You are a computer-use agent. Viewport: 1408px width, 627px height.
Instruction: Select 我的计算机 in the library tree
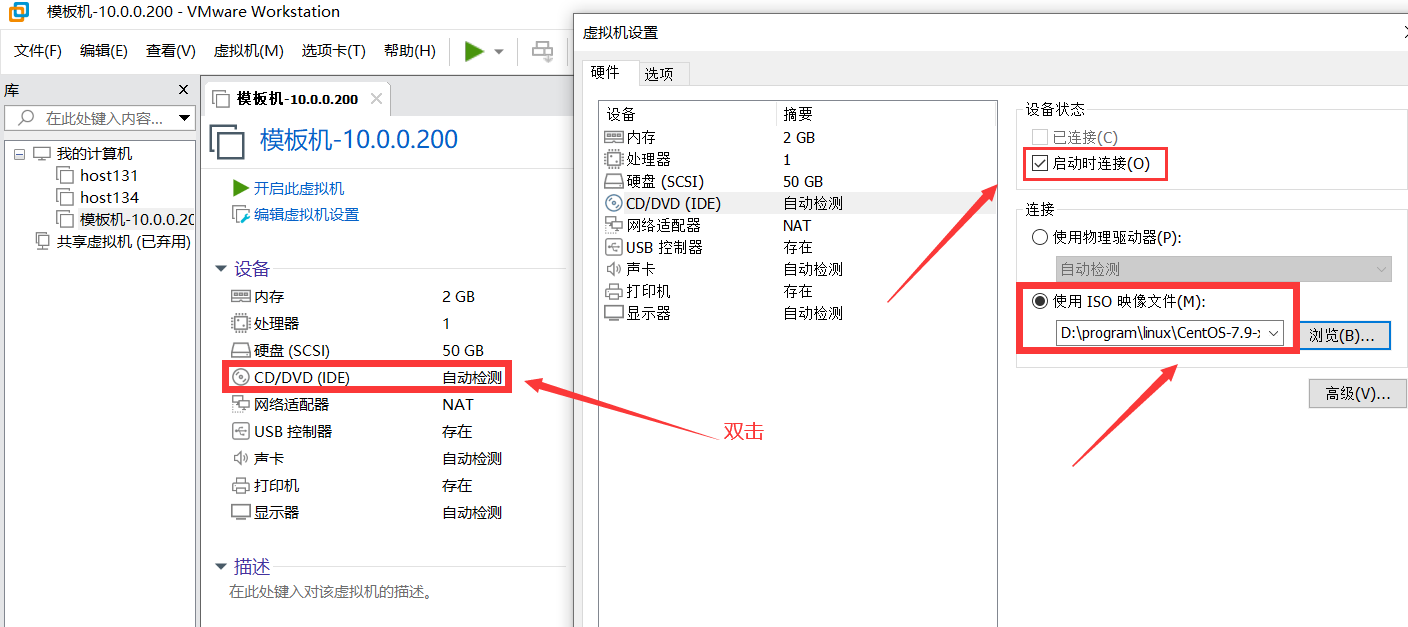click(x=94, y=154)
